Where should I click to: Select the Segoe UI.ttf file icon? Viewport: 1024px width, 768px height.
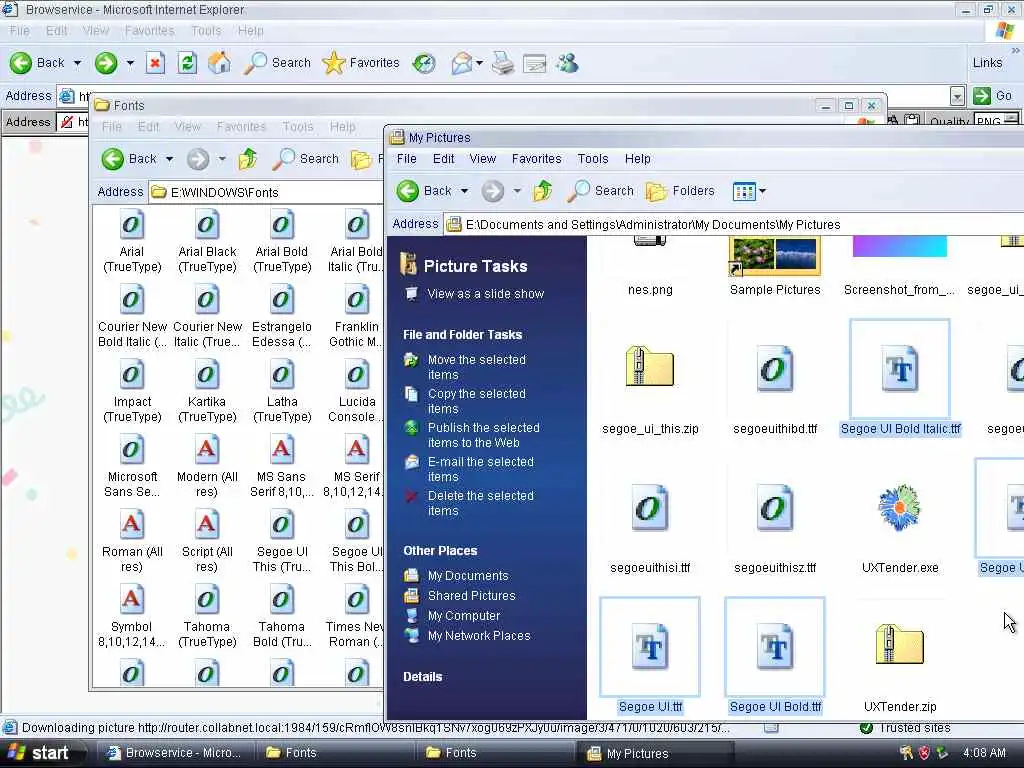point(650,647)
